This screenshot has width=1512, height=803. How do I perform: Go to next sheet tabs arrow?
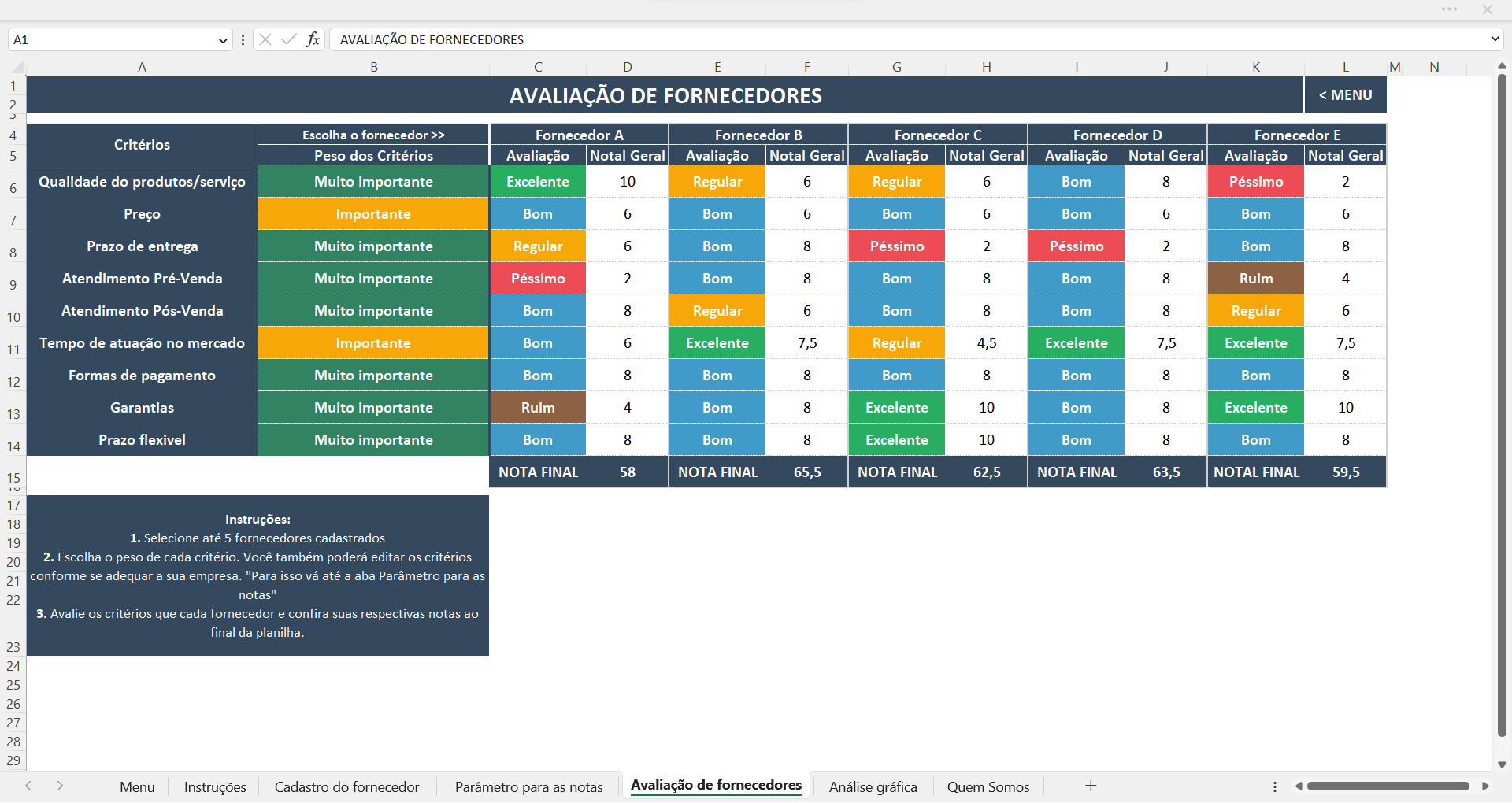pos(60,786)
